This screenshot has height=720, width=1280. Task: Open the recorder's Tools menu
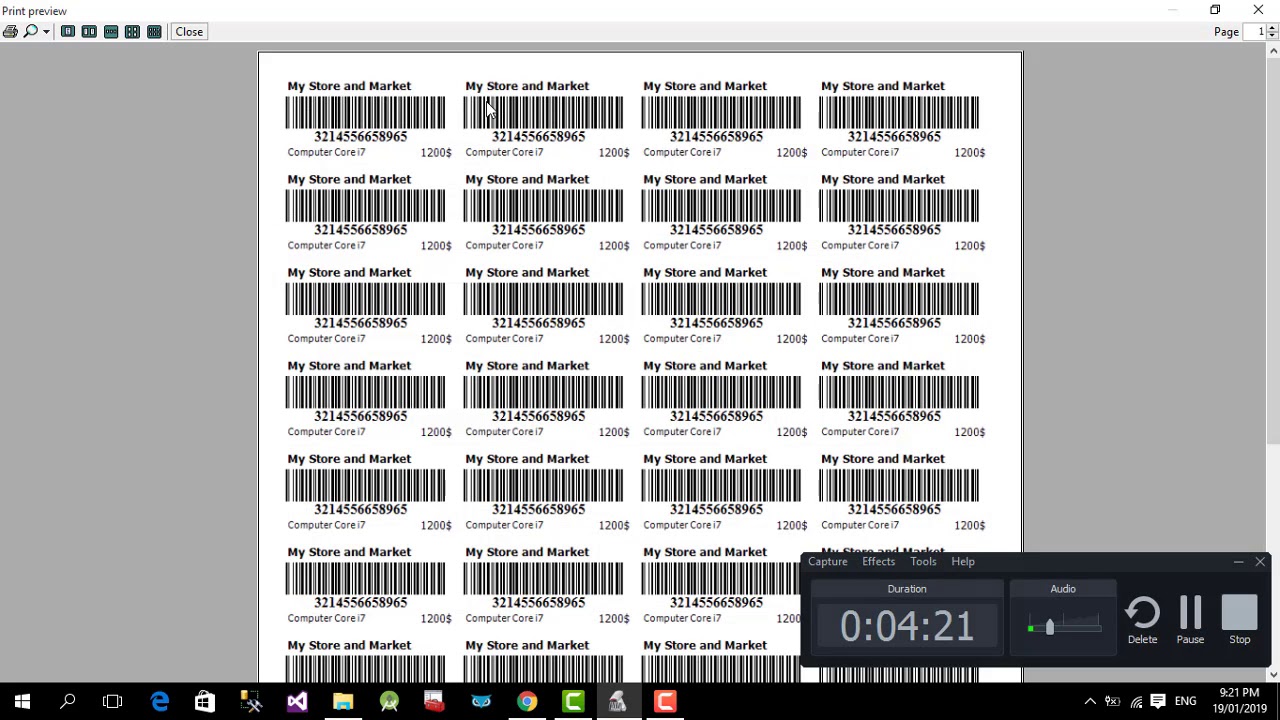pyautogui.click(x=923, y=562)
